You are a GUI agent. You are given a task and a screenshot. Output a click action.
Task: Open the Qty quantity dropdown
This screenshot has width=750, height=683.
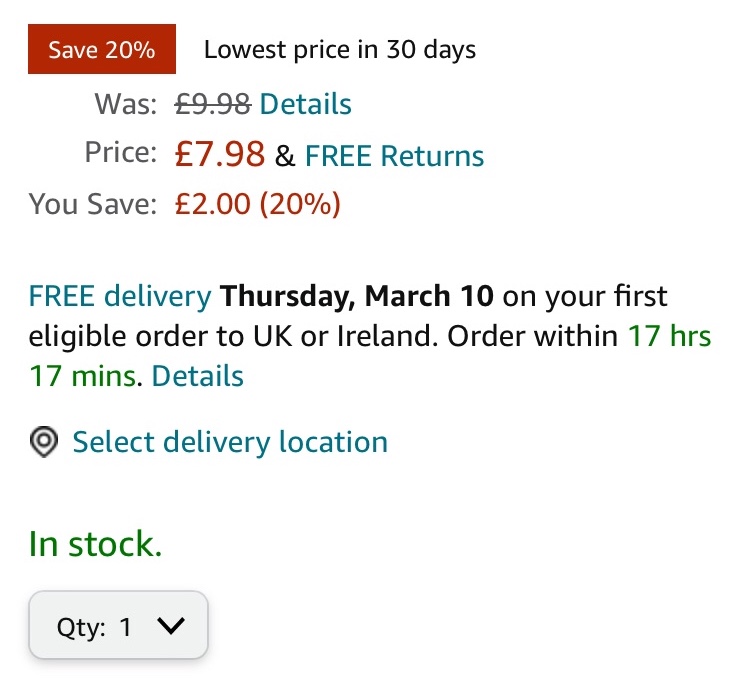pos(118,625)
